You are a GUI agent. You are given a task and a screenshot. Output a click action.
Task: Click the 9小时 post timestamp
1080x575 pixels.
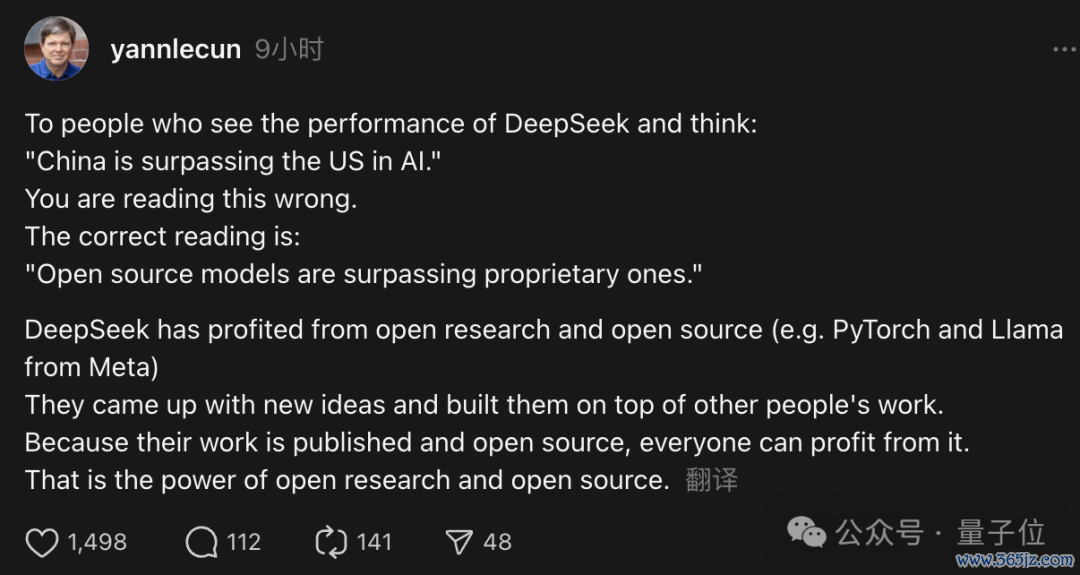tap(289, 50)
